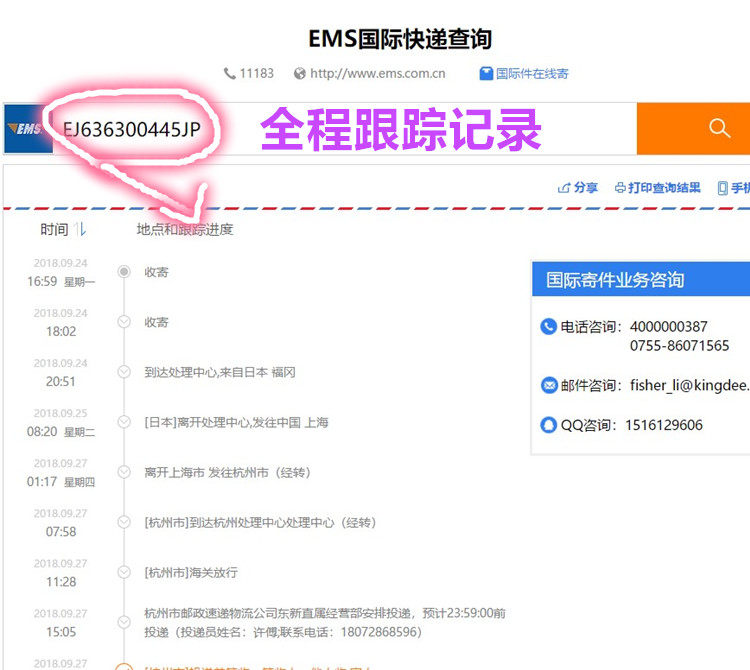Click phone number 4000000387
Screen dimensions: 750x670
tap(668, 327)
